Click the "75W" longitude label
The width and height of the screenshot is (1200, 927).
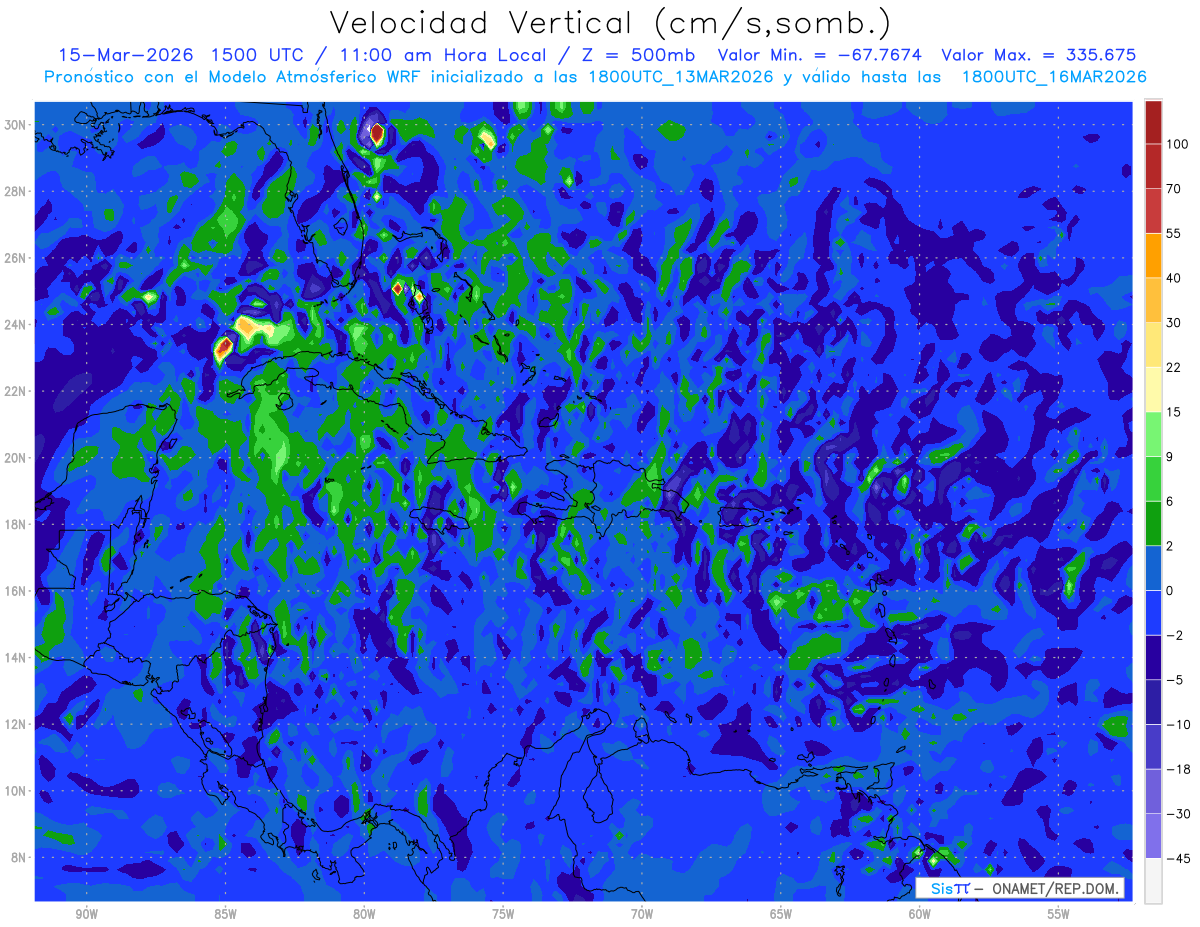pos(503,914)
